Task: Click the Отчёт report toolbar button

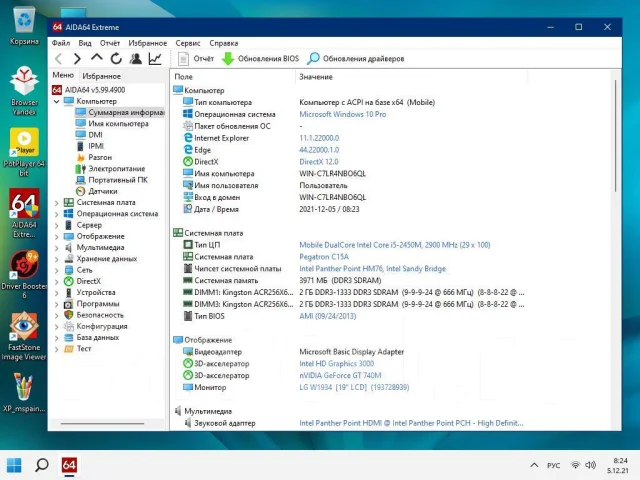Action: point(196,59)
